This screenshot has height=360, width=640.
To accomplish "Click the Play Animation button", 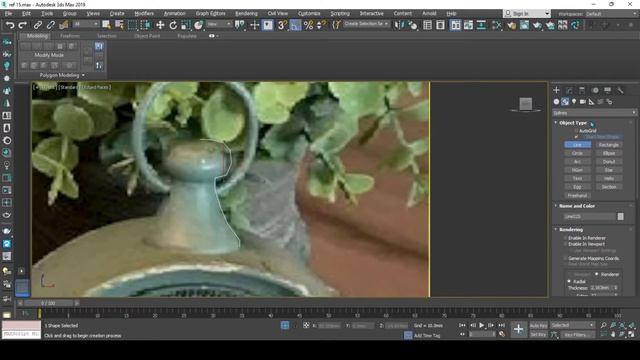I will pos(482,325).
